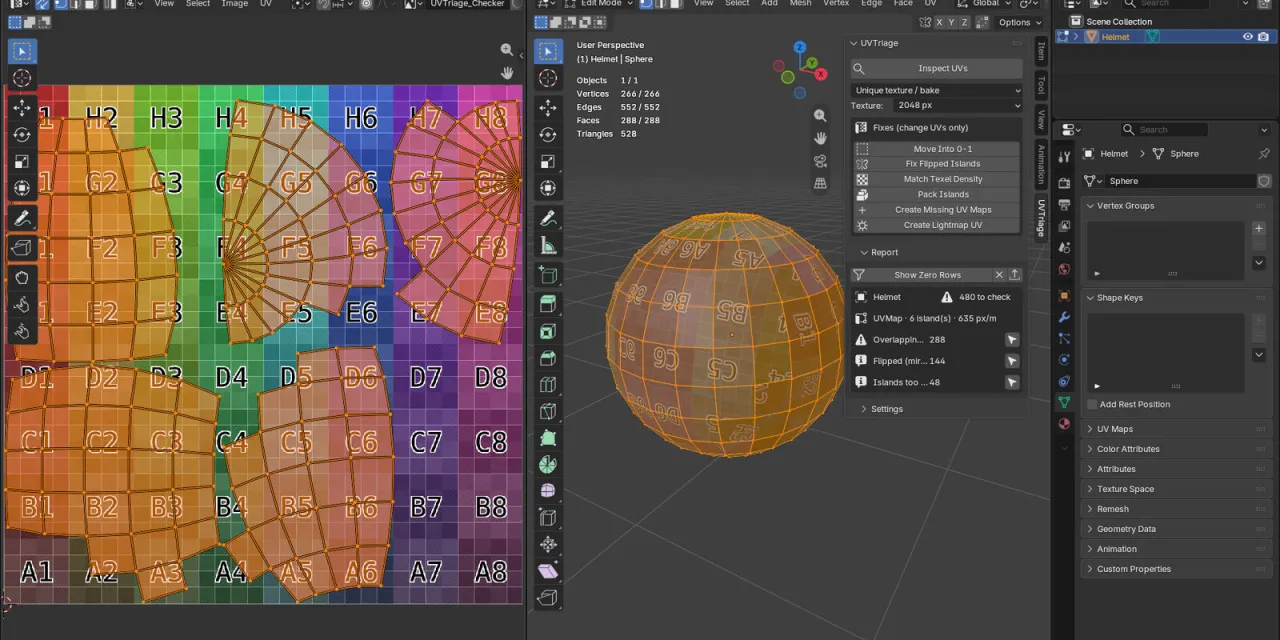
Task: Select the Rotate tool in UV editor
Action: tap(22, 135)
